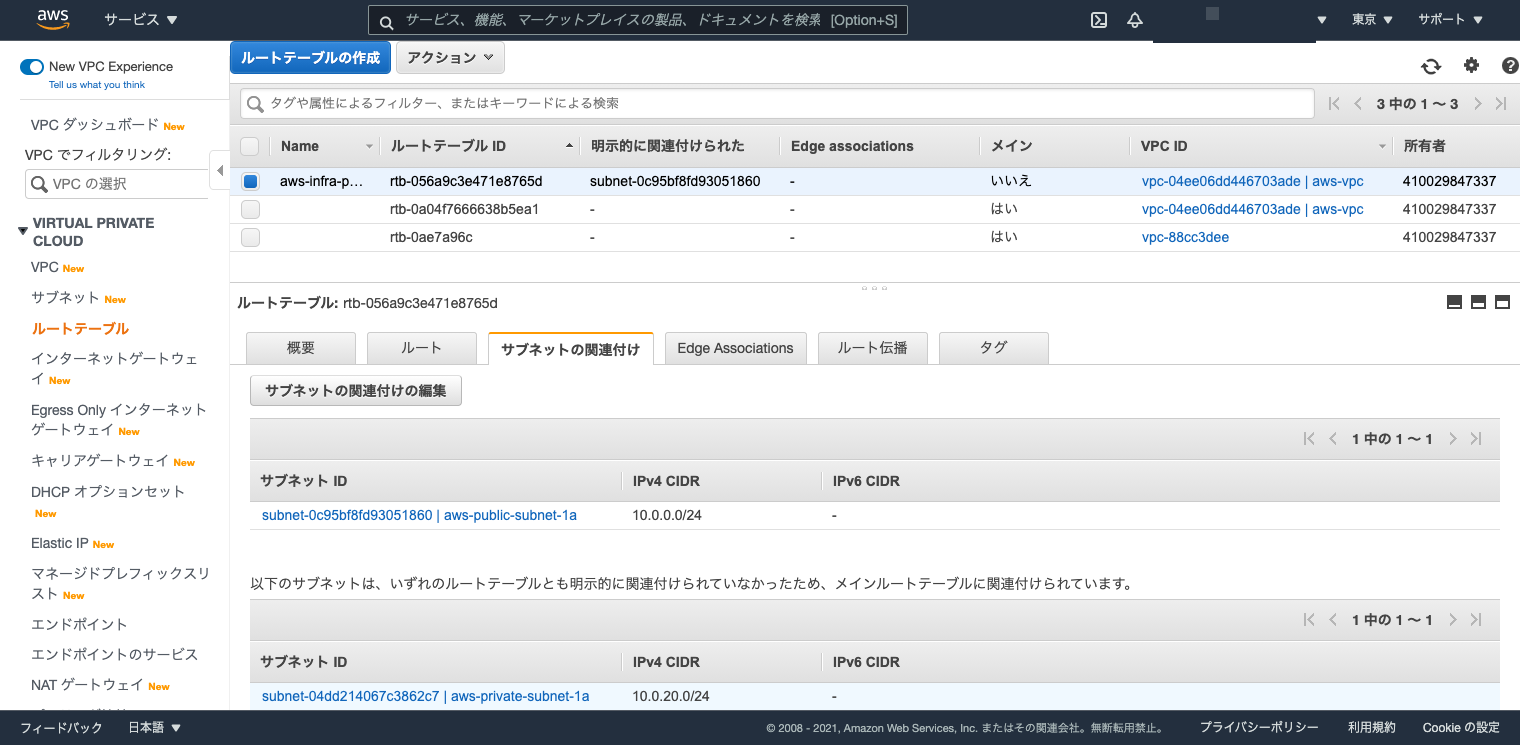Click the VPC の選択 filter field
Viewport: 1520px width, 745px height.
click(116, 184)
